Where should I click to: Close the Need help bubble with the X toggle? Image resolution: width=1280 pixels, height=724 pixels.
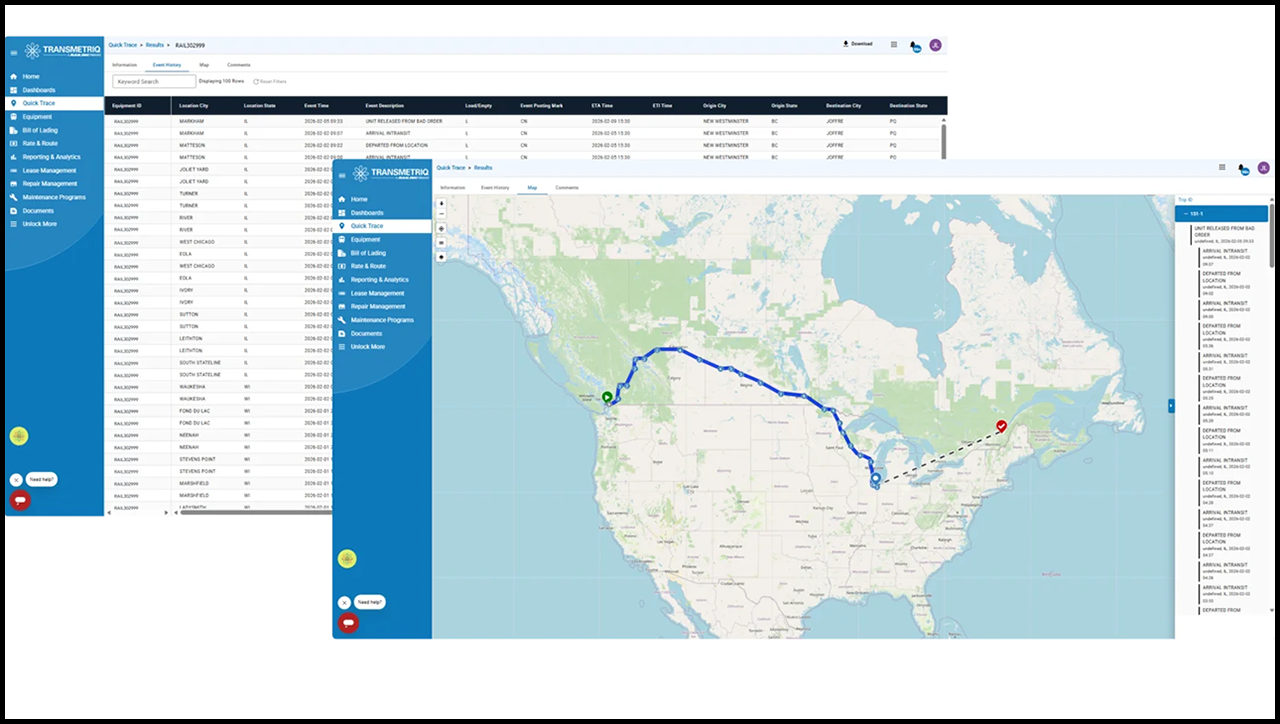point(344,603)
